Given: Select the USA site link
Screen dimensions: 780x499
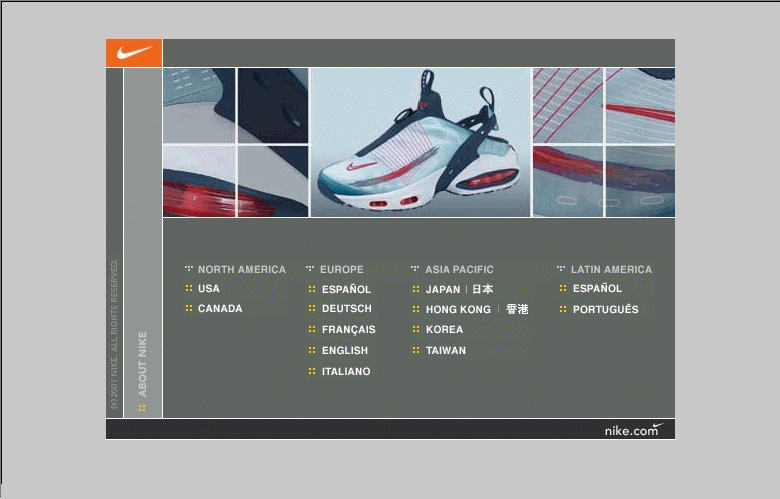Looking at the screenshot, I should [208, 289].
